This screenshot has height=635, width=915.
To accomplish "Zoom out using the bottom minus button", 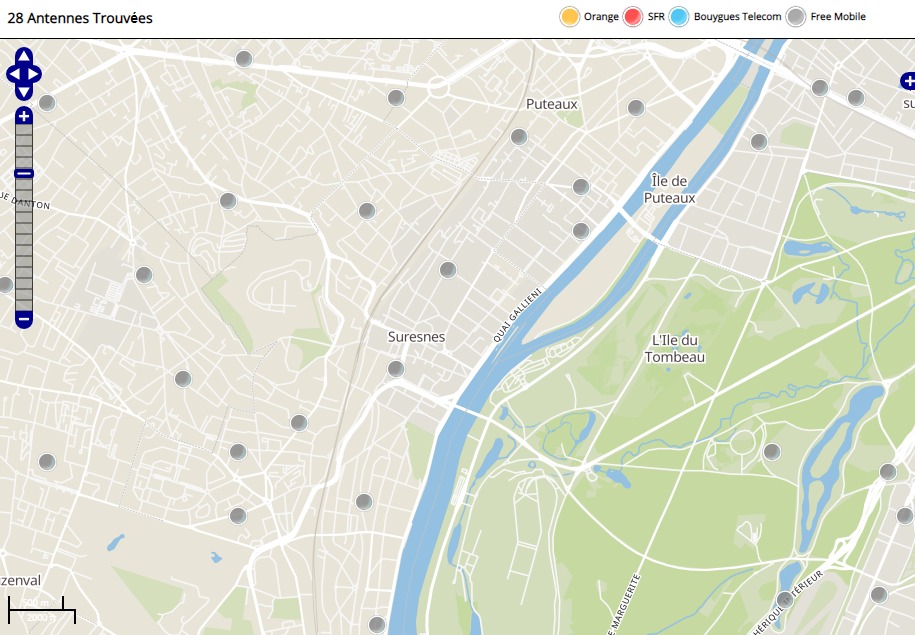I will coord(24,320).
